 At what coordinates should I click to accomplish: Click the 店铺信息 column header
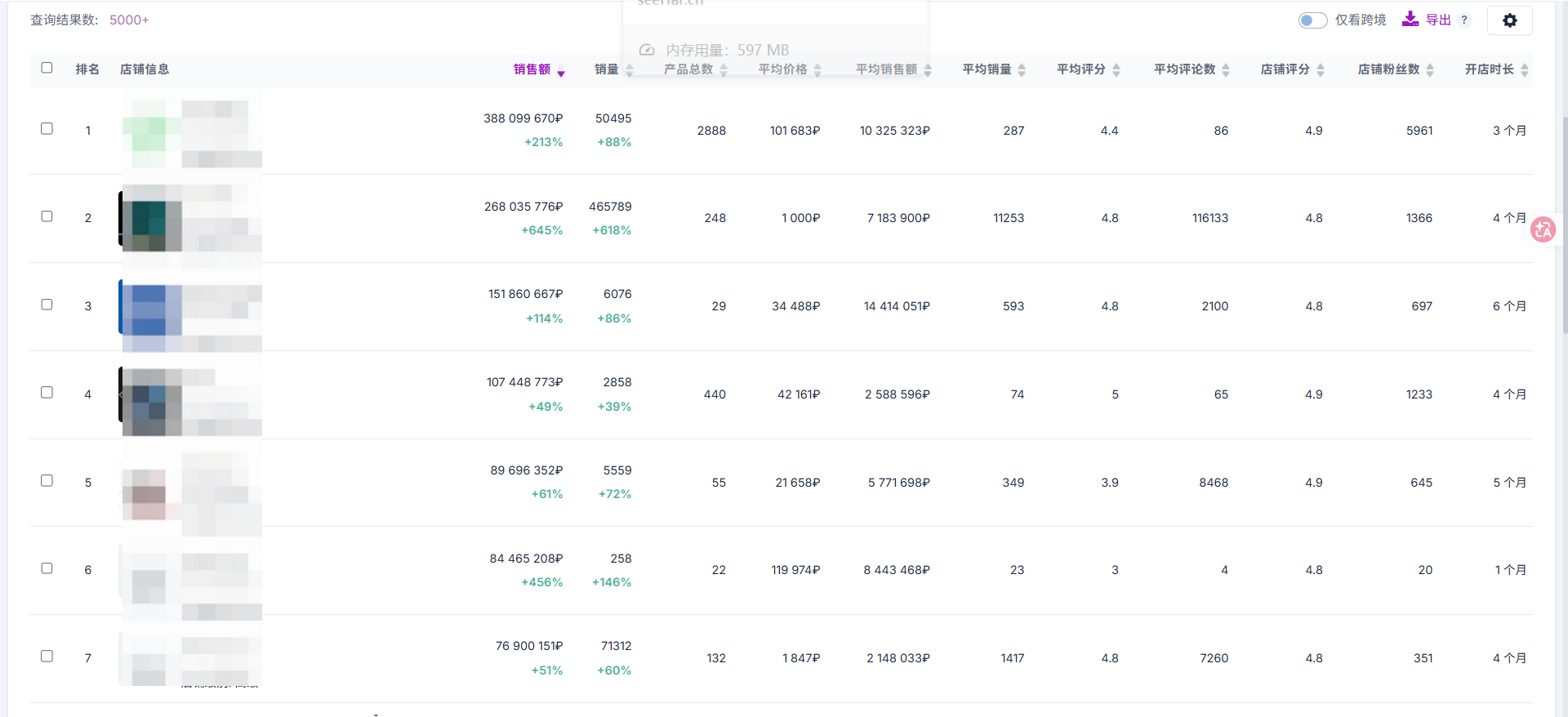click(x=145, y=69)
